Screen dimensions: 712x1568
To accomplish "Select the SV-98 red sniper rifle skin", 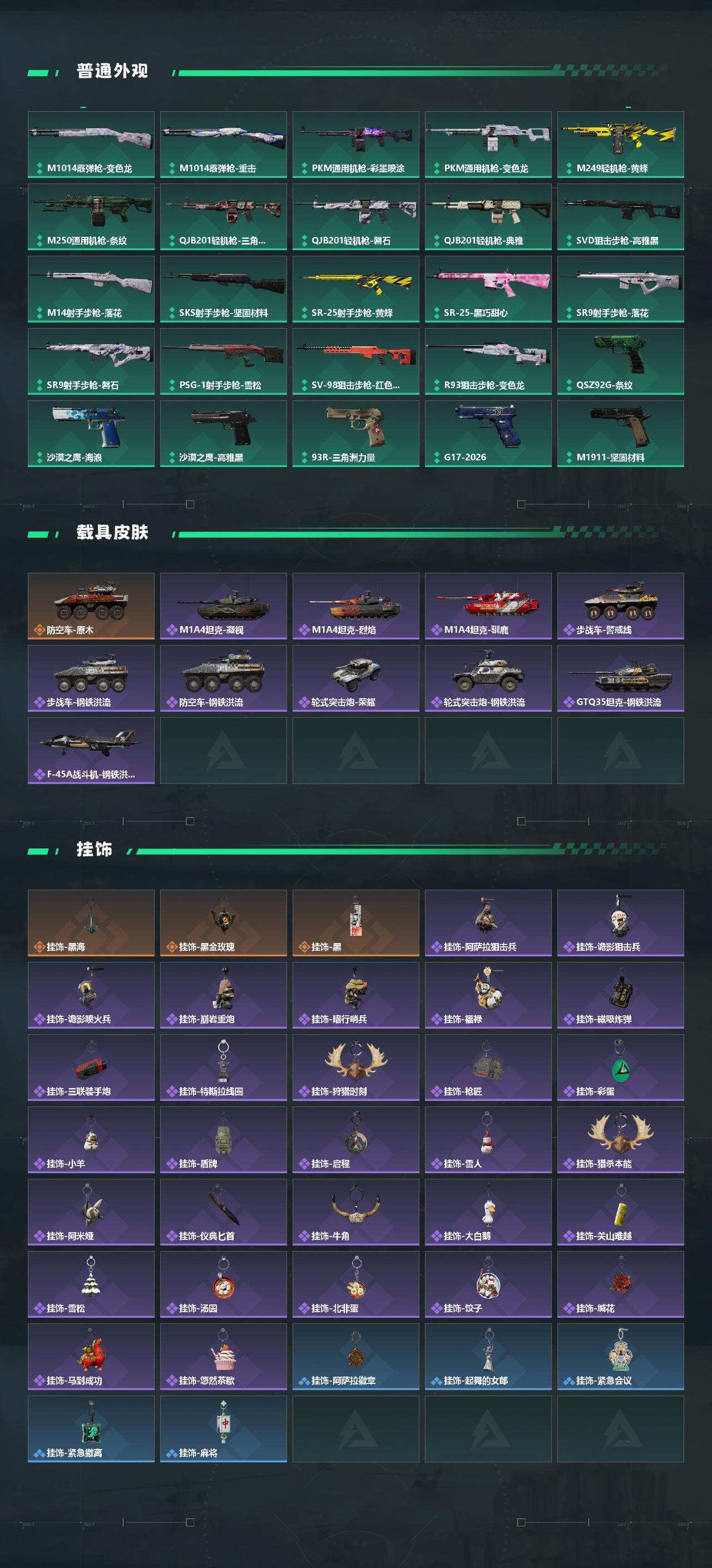I will point(355,361).
